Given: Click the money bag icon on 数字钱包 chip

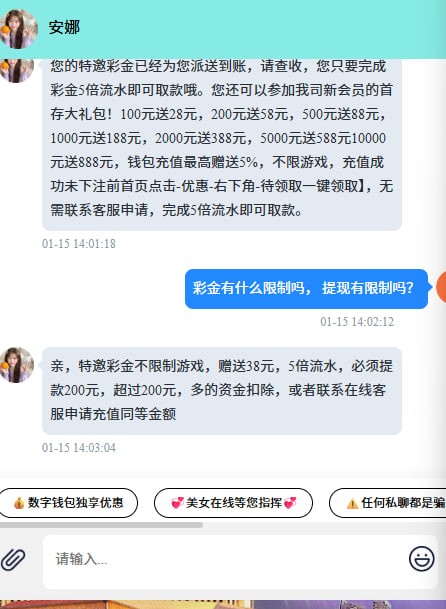Looking at the screenshot, I should click(19, 503).
